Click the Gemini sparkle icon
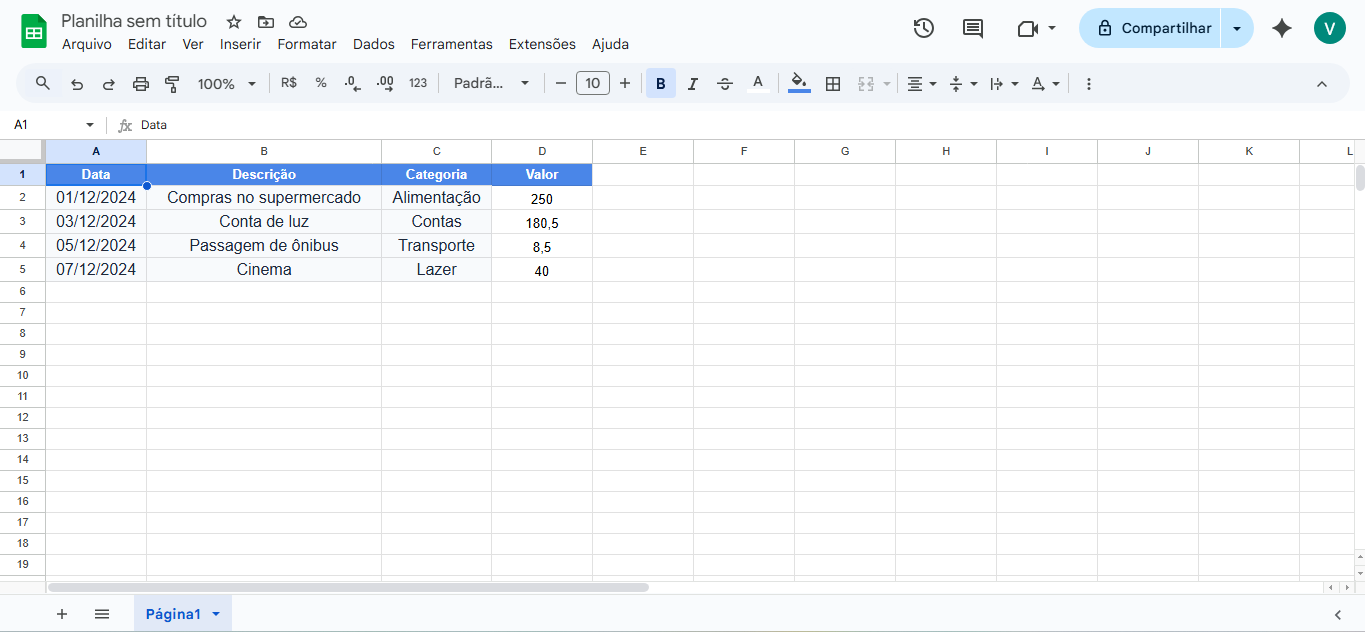The height and width of the screenshot is (632, 1365). (x=1282, y=28)
